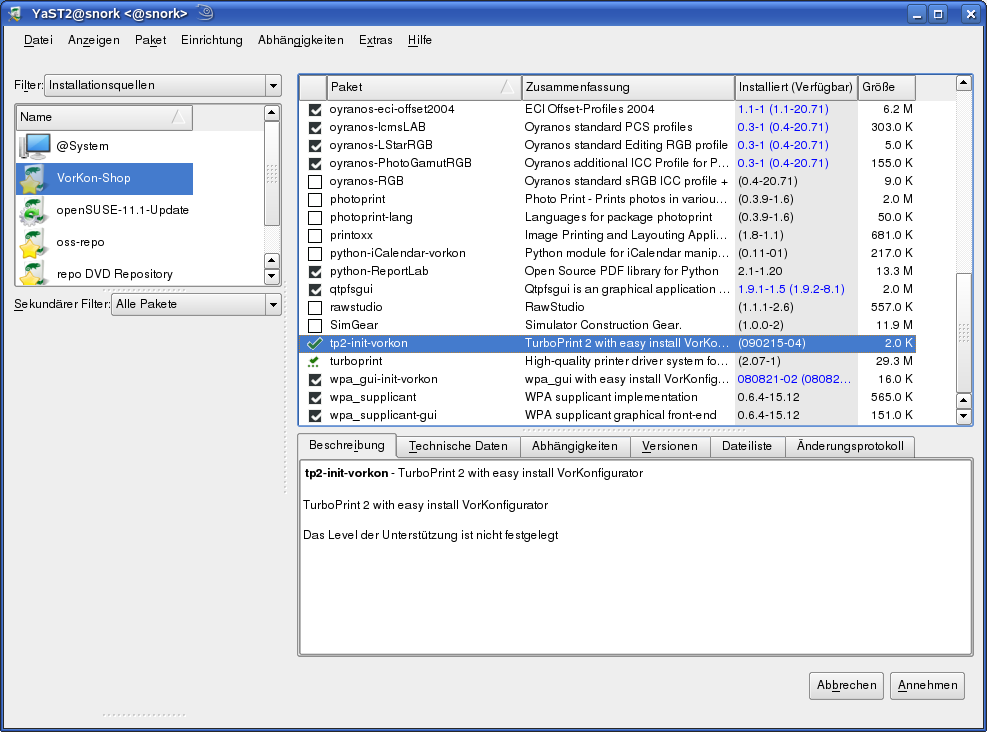The image size is (987, 732).
Task: Click the package list scrollbar bottom down arrow
Action: (964, 417)
